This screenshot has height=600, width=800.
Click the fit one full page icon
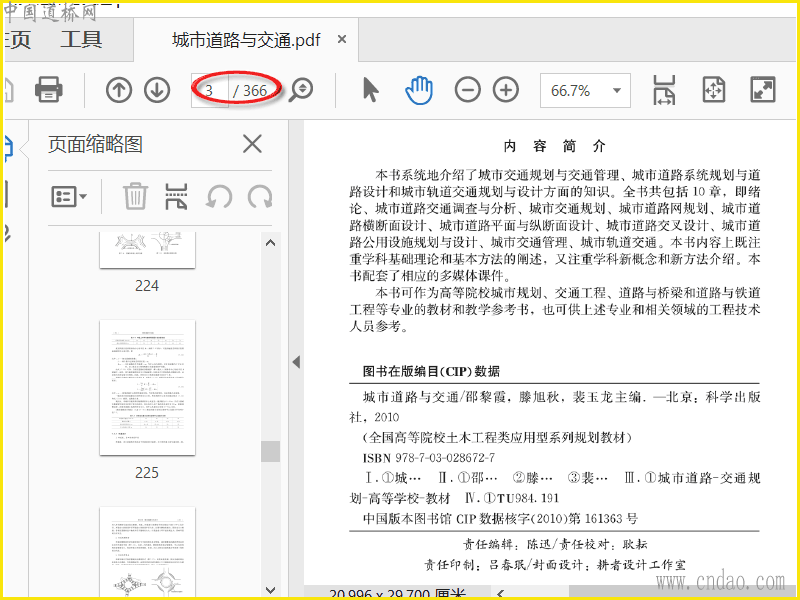(x=713, y=90)
